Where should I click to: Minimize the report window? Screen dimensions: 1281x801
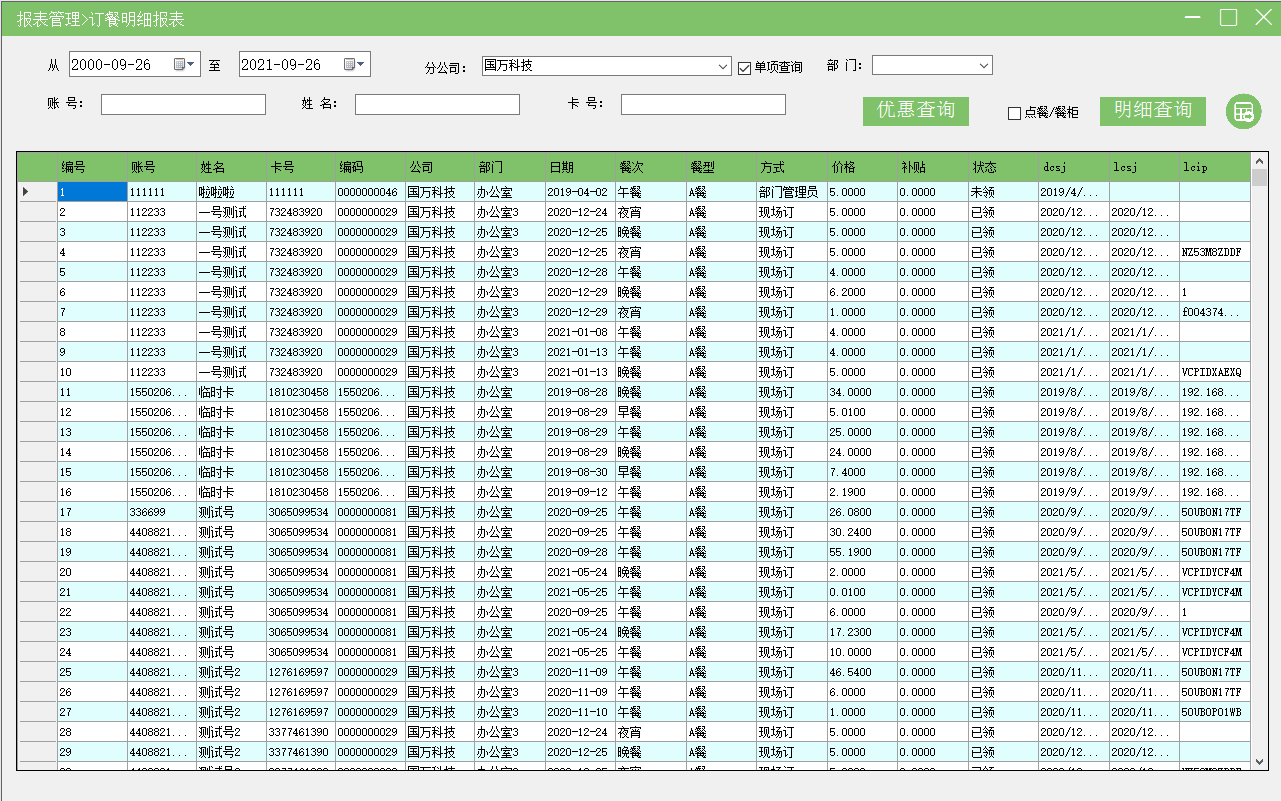point(1192,17)
